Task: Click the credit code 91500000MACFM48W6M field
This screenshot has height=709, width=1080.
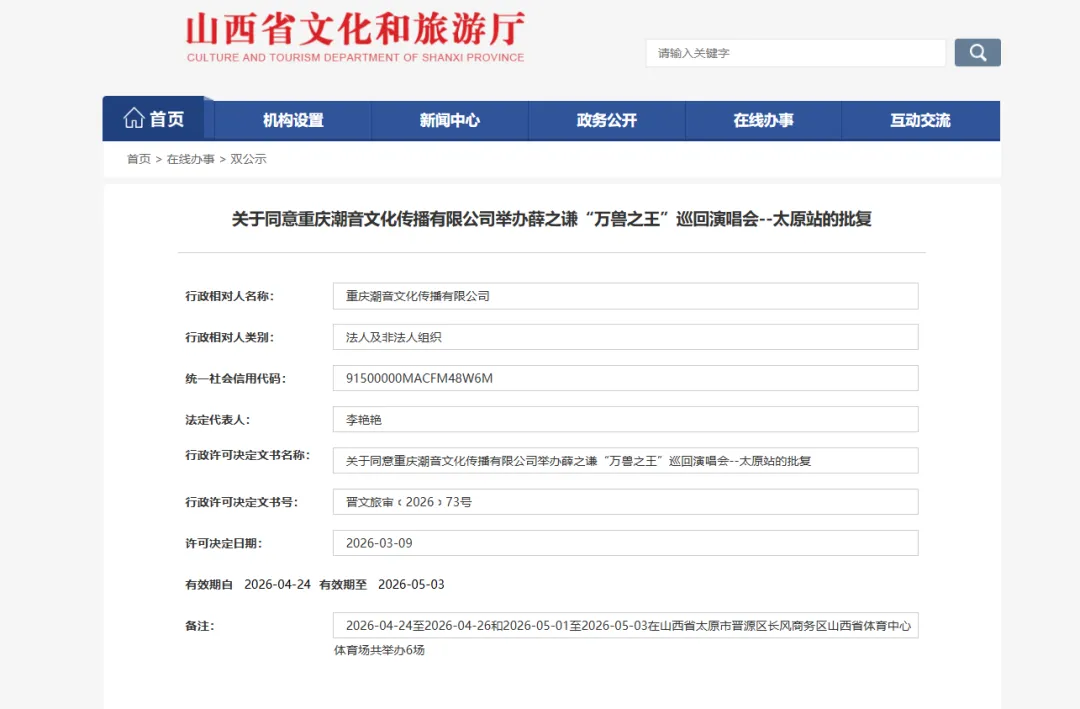Action: tap(625, 378)
